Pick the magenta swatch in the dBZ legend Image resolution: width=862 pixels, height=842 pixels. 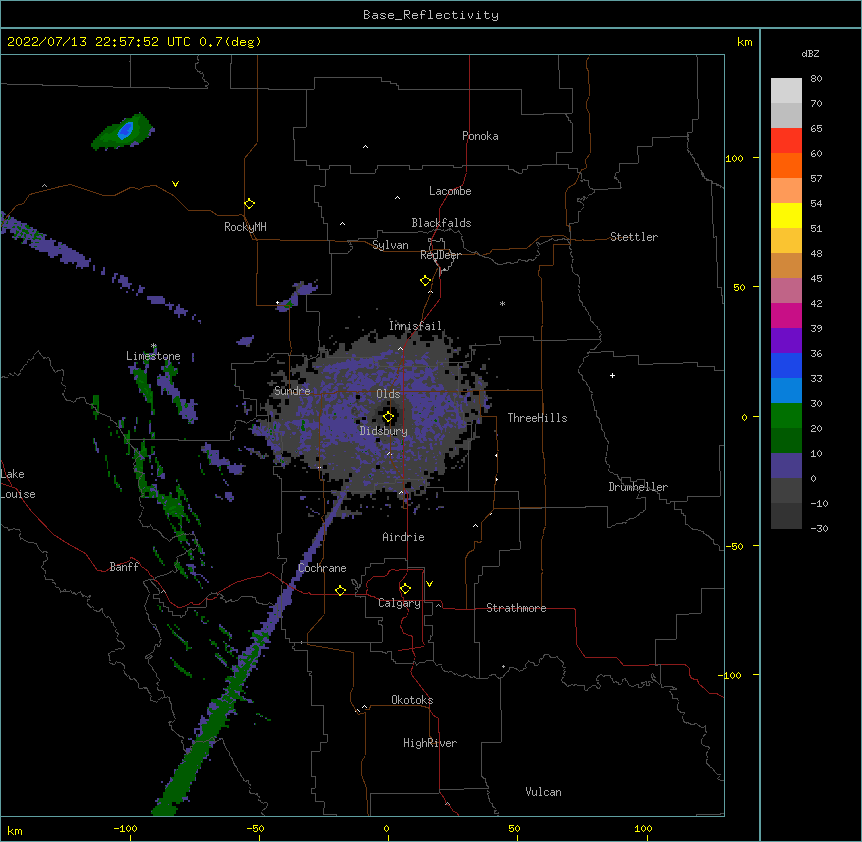(786, 315)
